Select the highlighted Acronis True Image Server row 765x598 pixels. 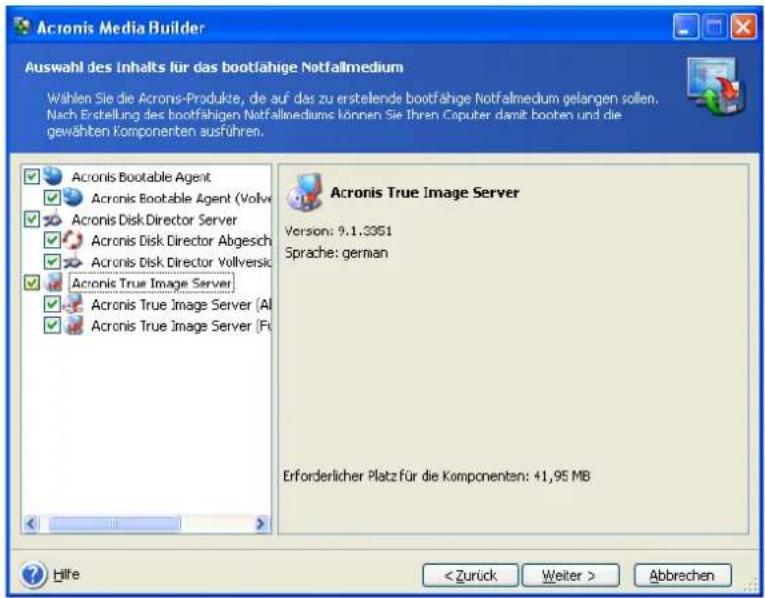(151, 283)
